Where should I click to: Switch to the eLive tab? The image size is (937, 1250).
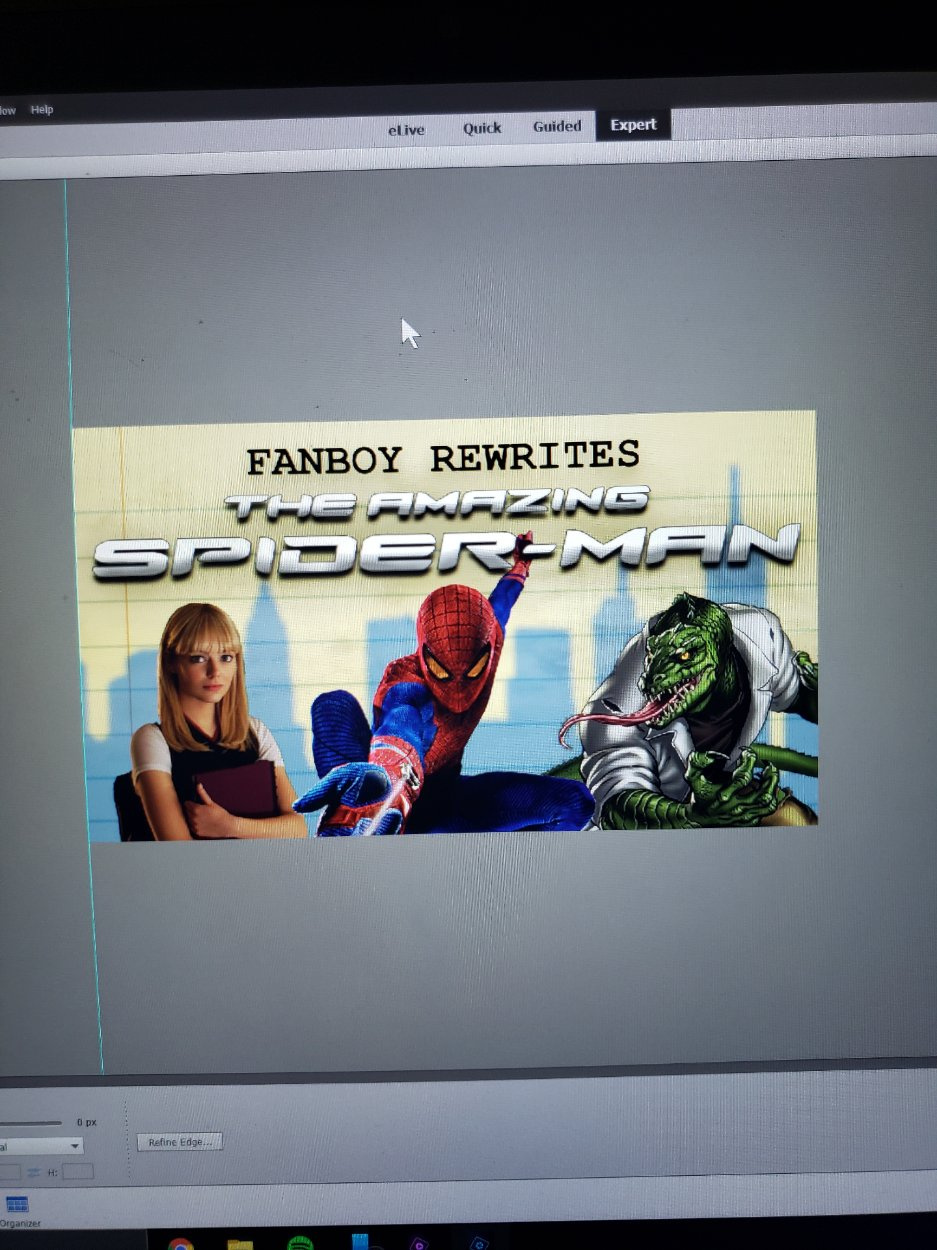tap(407, 130)
